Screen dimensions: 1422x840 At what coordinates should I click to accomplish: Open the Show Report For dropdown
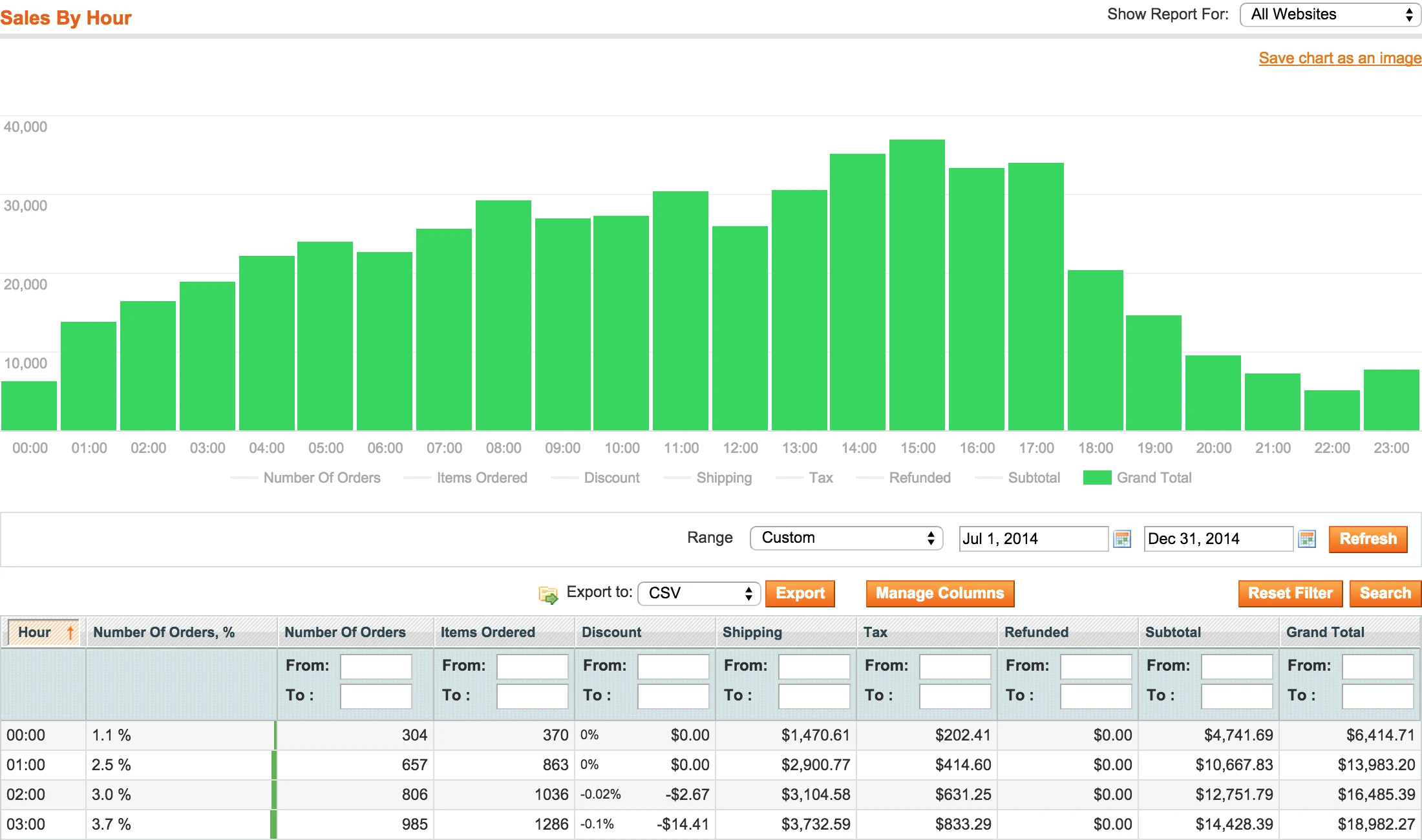(x=1329, y=14)
